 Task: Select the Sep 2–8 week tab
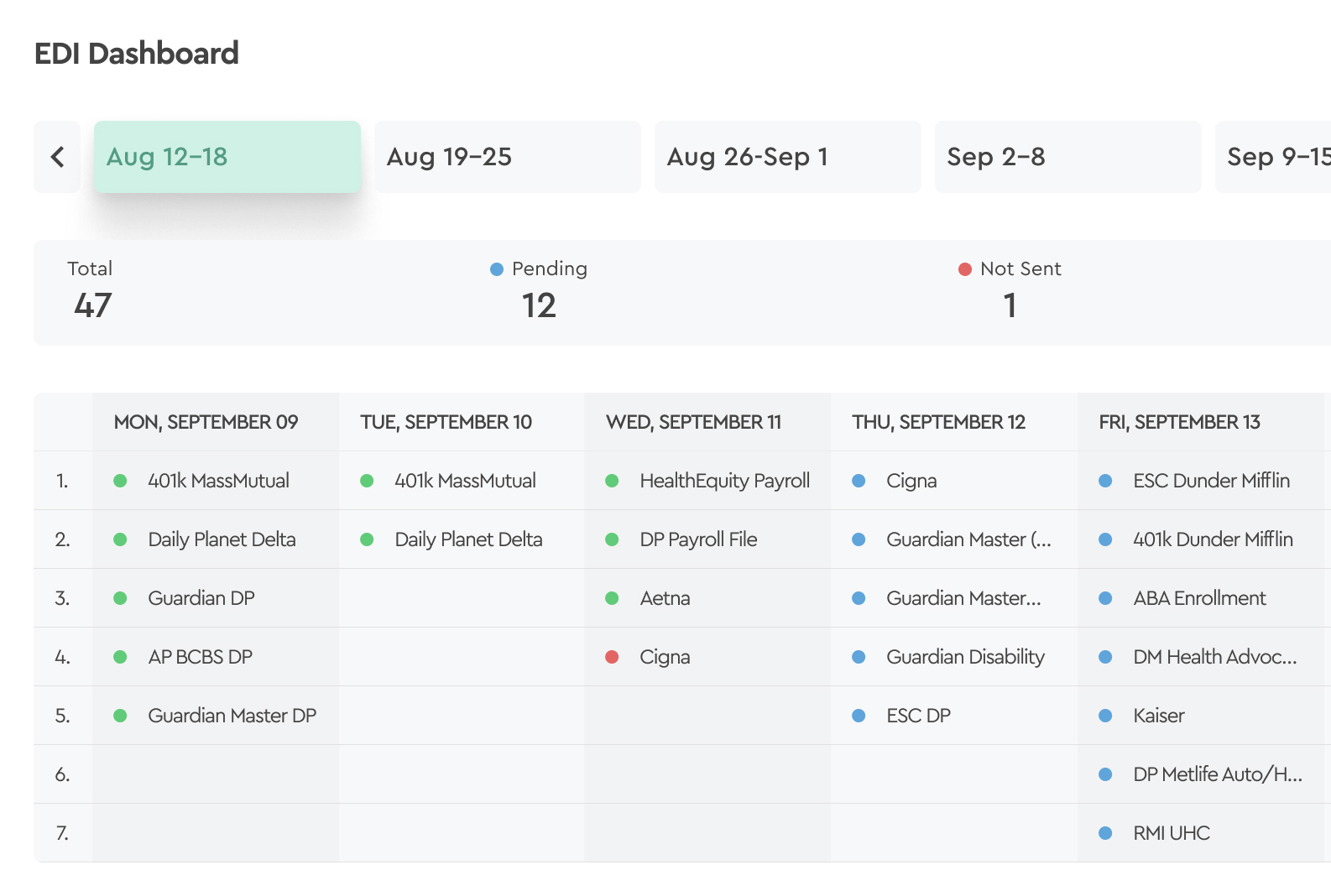(x=1068, y=157)
